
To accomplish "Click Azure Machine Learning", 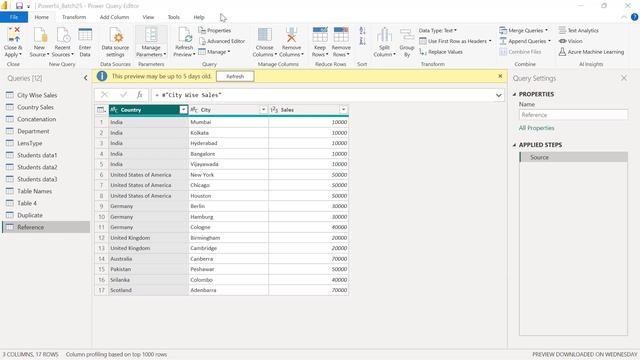I will (x=591, y=52).
